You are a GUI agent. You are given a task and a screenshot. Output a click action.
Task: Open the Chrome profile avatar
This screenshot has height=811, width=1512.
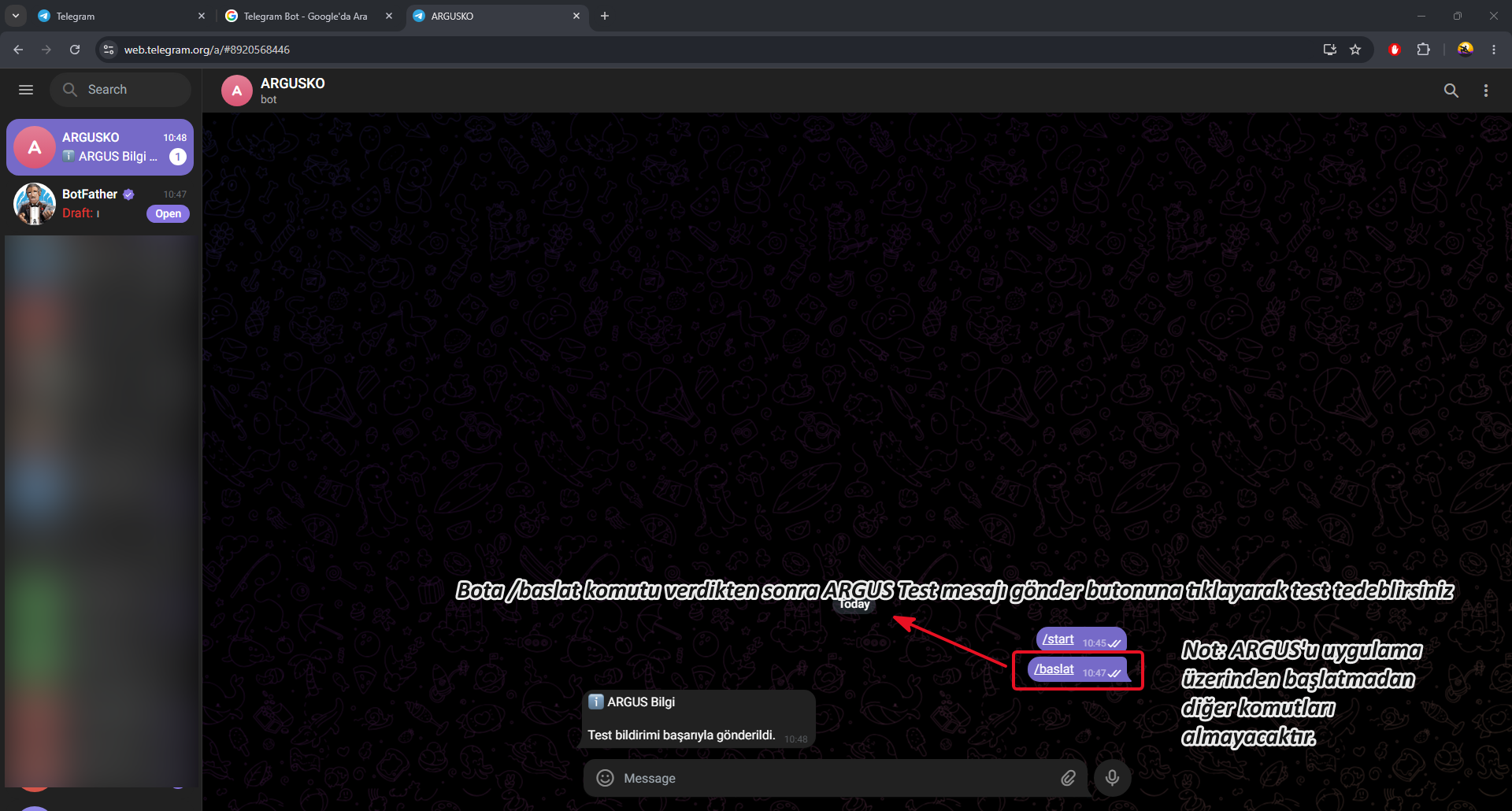tap(1466, 50)
